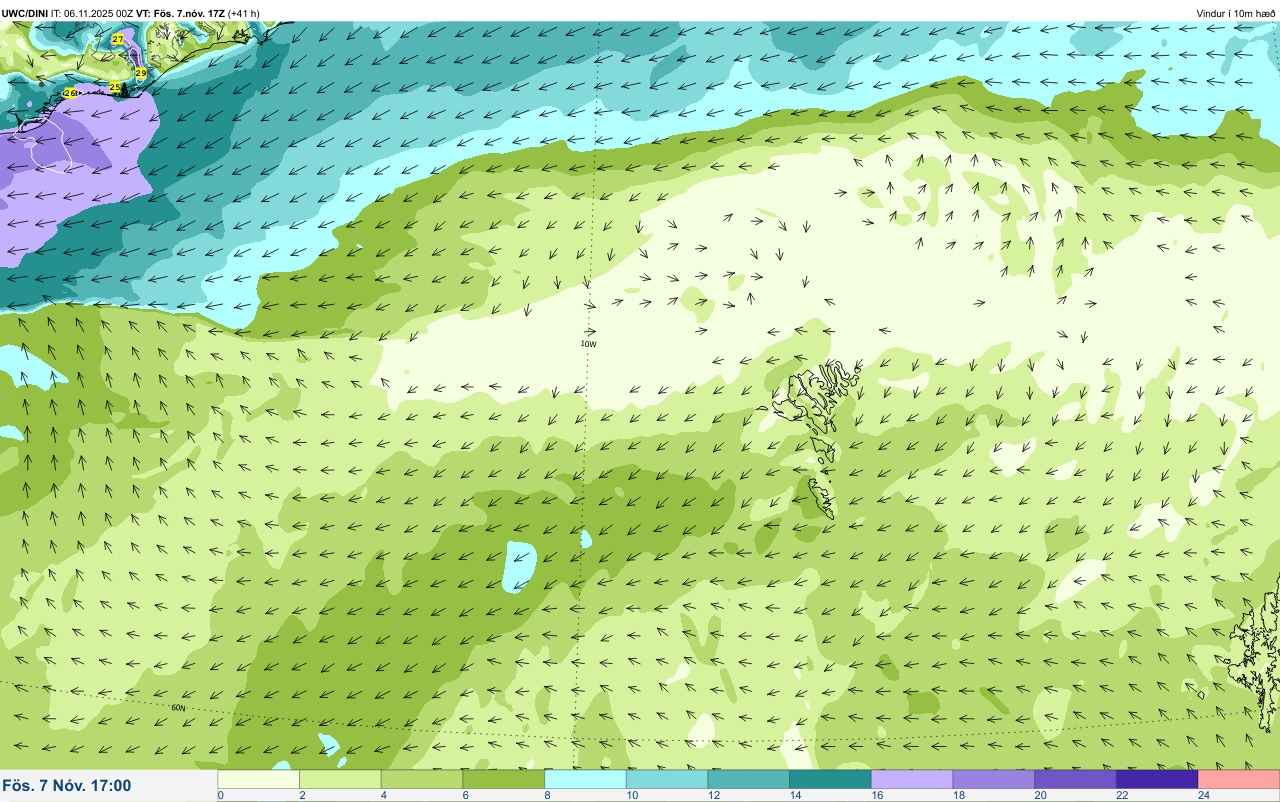Select the 14–16 m/s legend color
Viewport: 1280px width, 802px height.
pos(831,779)
